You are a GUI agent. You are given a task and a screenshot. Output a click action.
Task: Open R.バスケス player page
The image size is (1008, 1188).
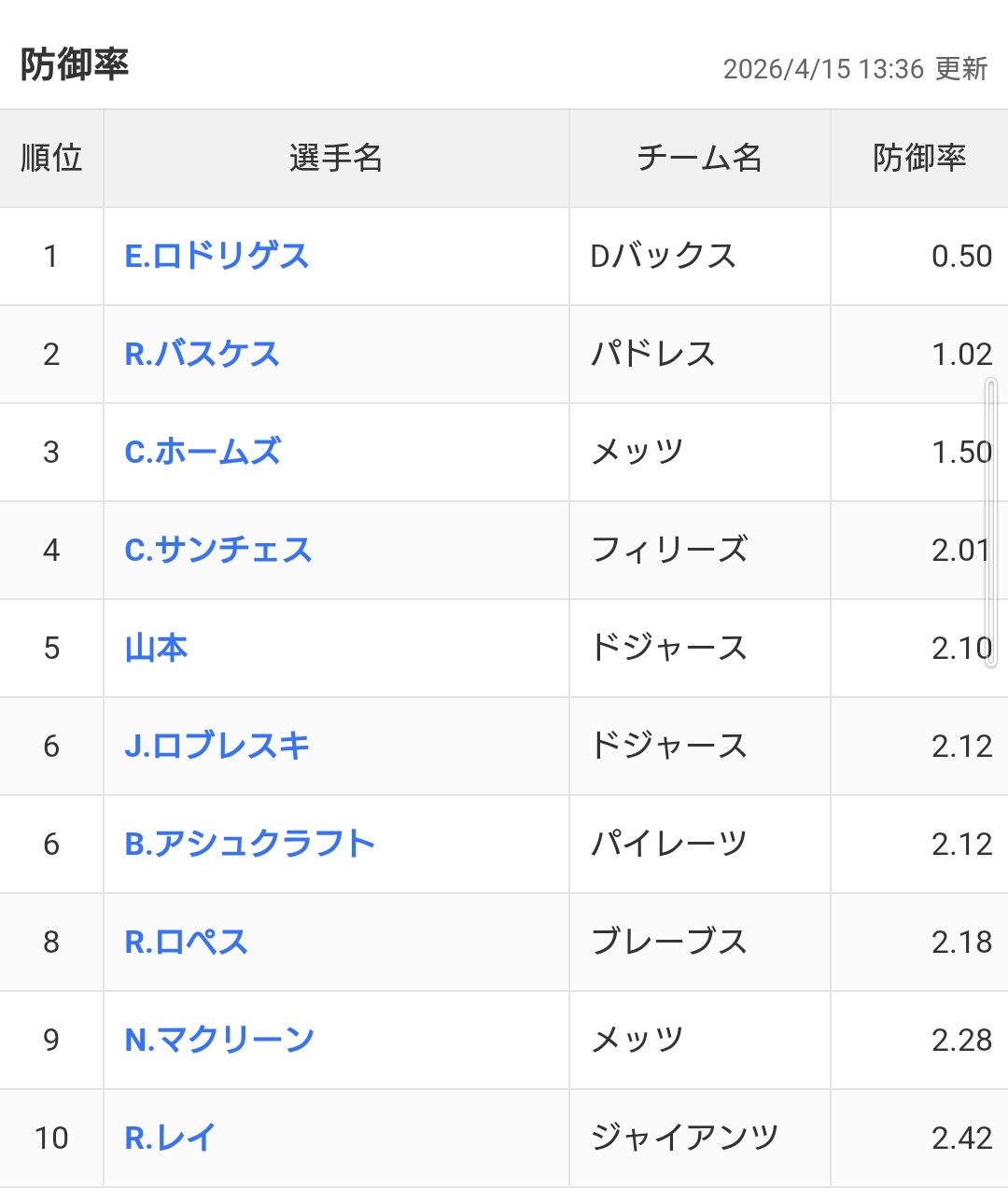pos(202,354)
